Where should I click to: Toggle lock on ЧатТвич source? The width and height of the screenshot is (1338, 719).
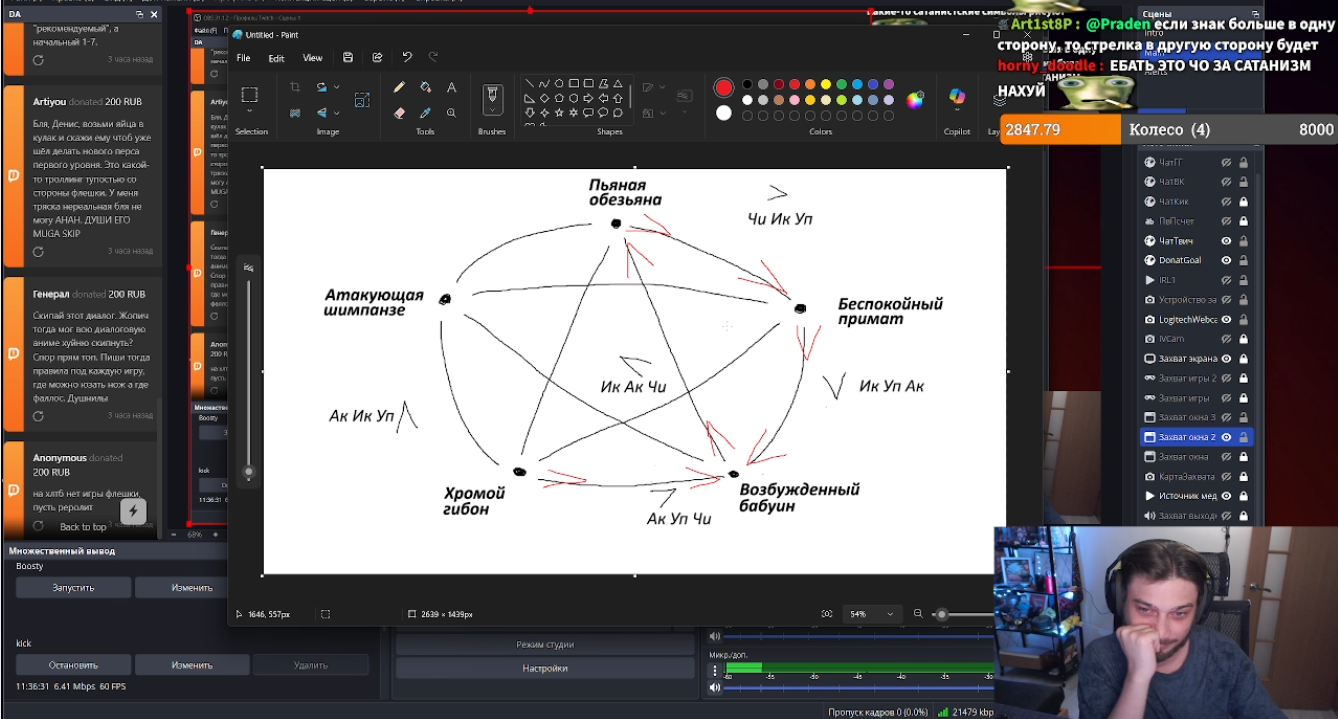pos(1243,241)
